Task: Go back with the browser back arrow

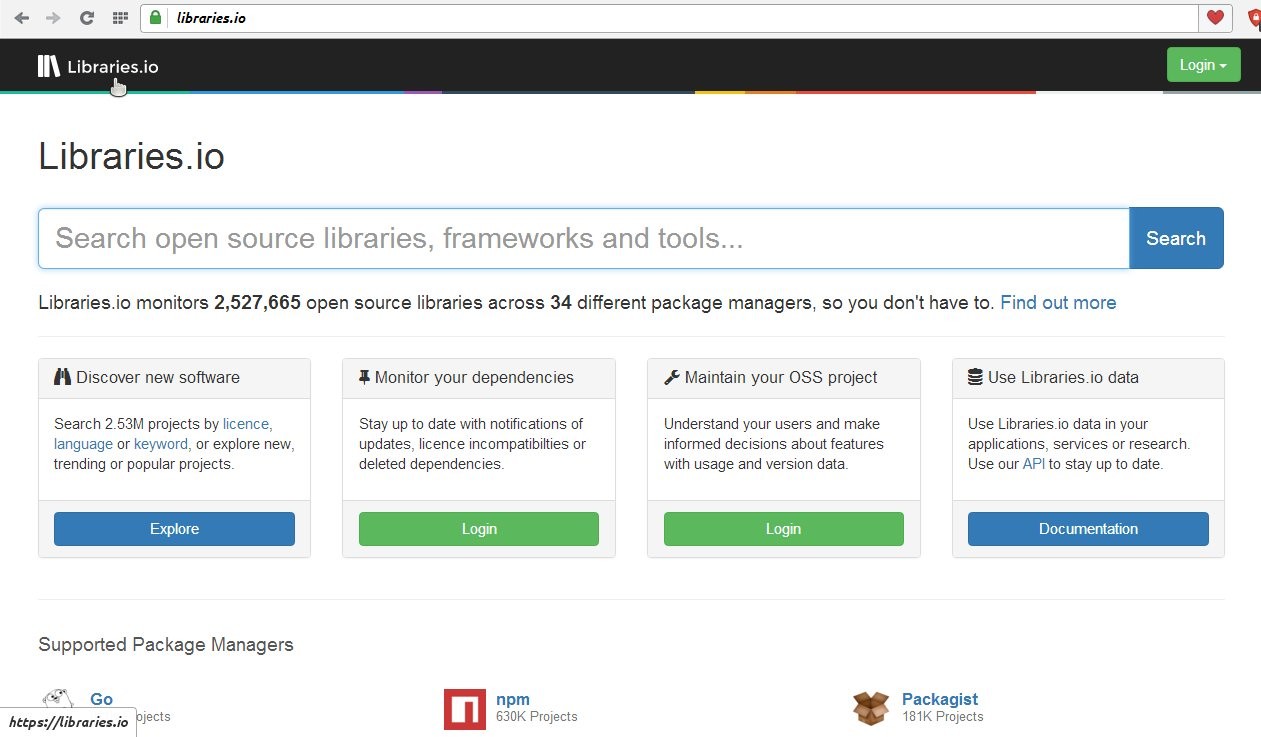Action: [x=21, y=18]
